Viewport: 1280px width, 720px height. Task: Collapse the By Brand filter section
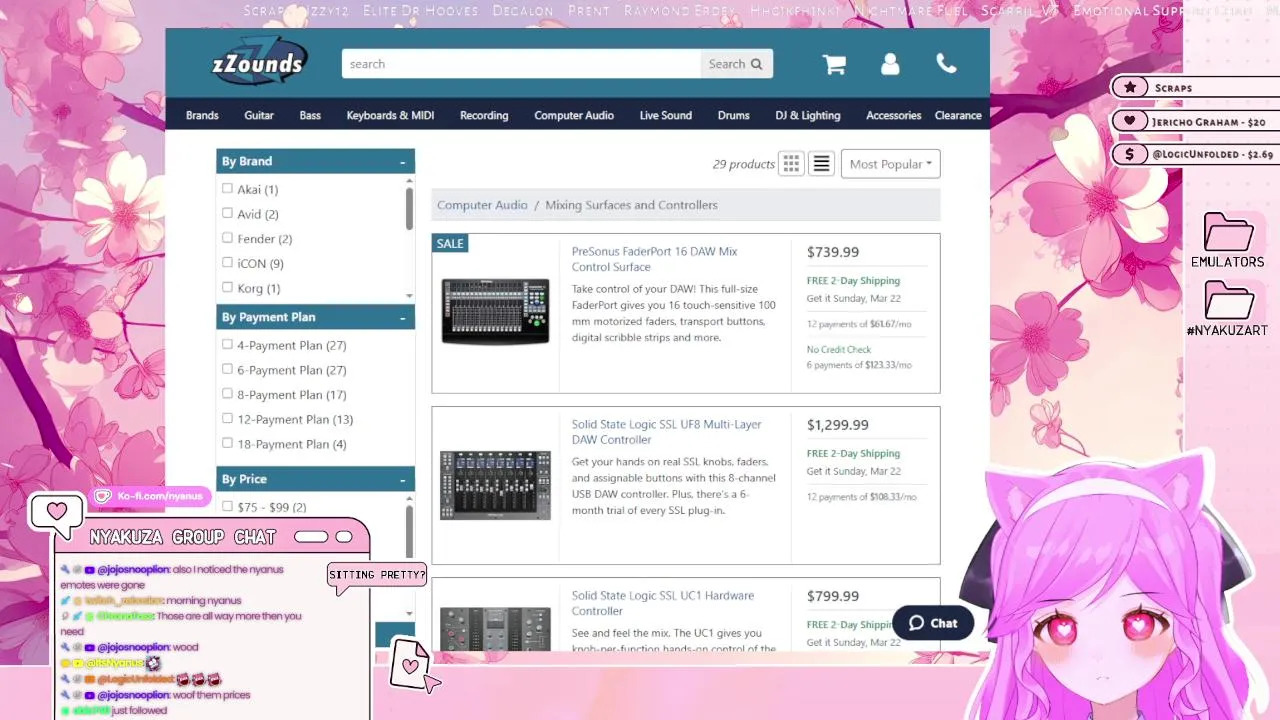(403, 162)
